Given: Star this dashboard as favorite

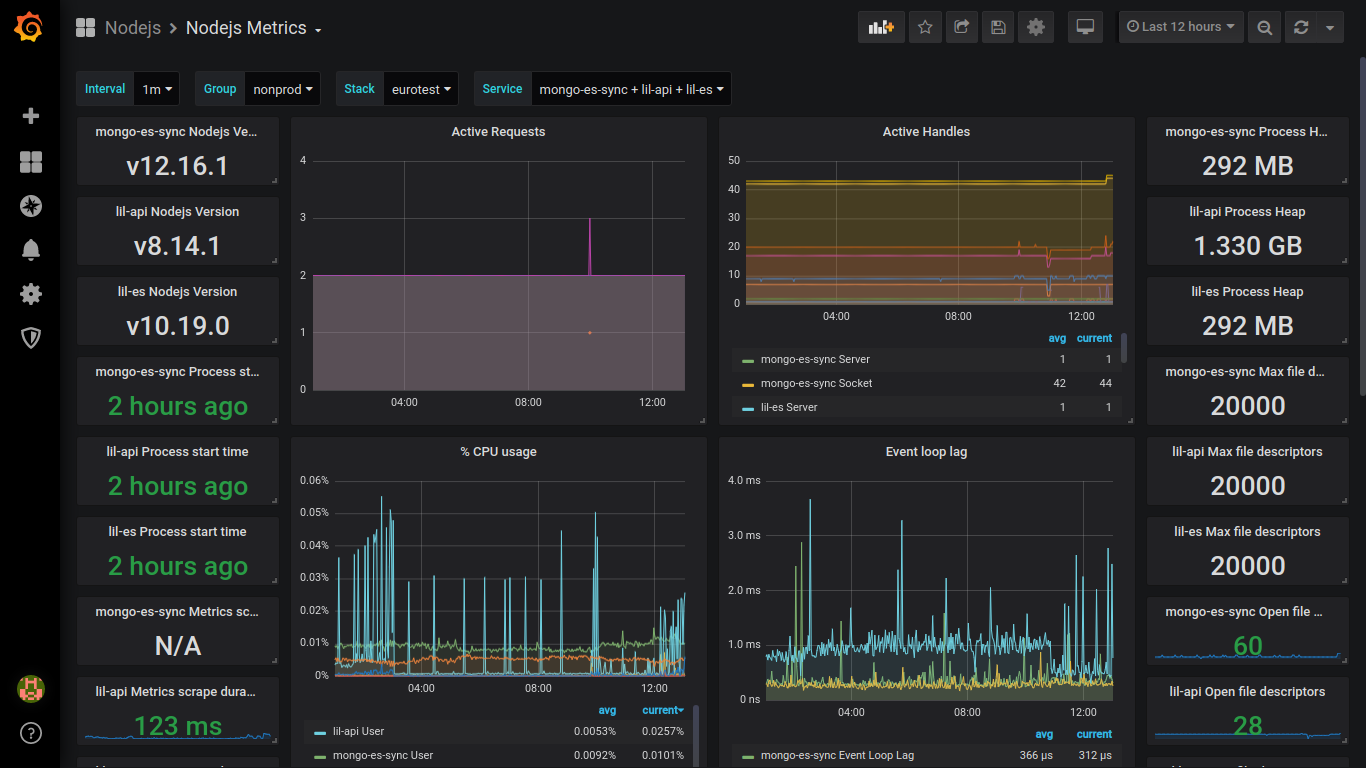Looking at the screenshot, I should pos(925,27).
